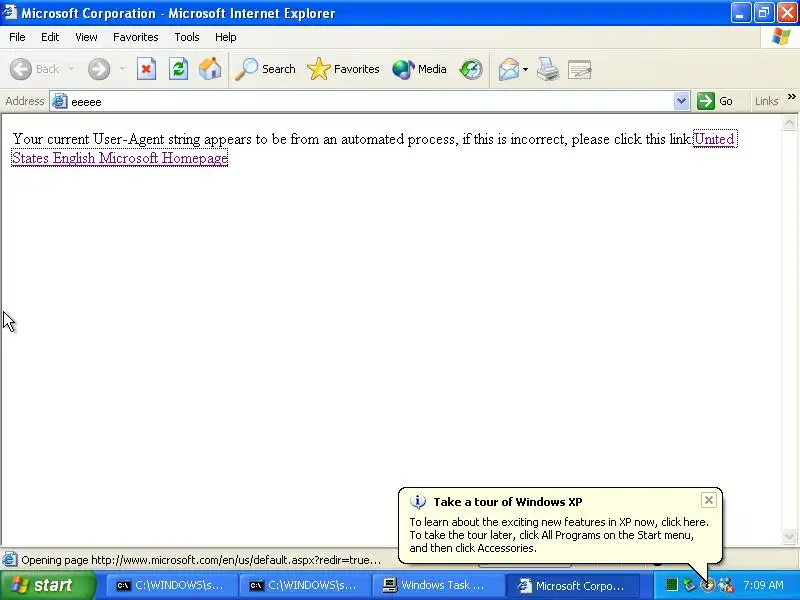Click the page icon in address bar

60,101
